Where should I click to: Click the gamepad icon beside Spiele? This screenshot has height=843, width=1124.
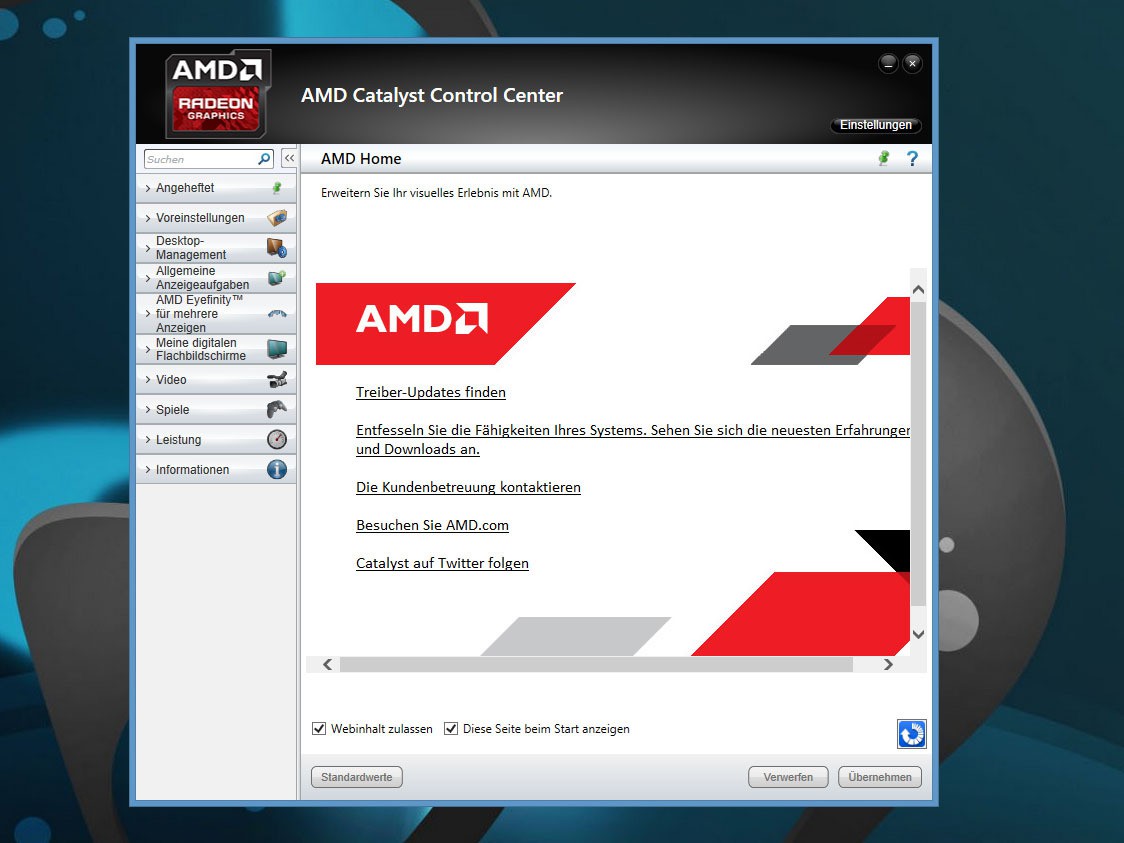coord(277,410)
